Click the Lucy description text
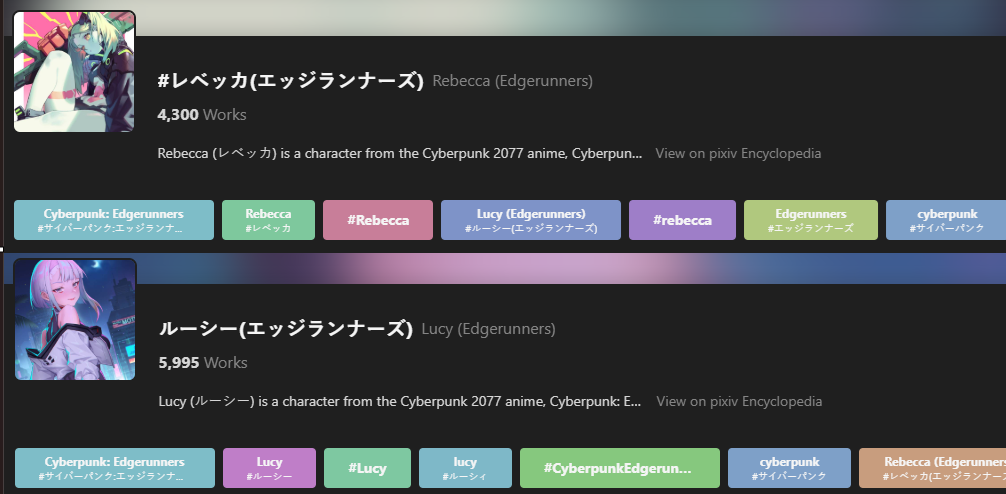Image resolution: width=1006 pixels, height=494 pixels. click(x=400, y=401)
